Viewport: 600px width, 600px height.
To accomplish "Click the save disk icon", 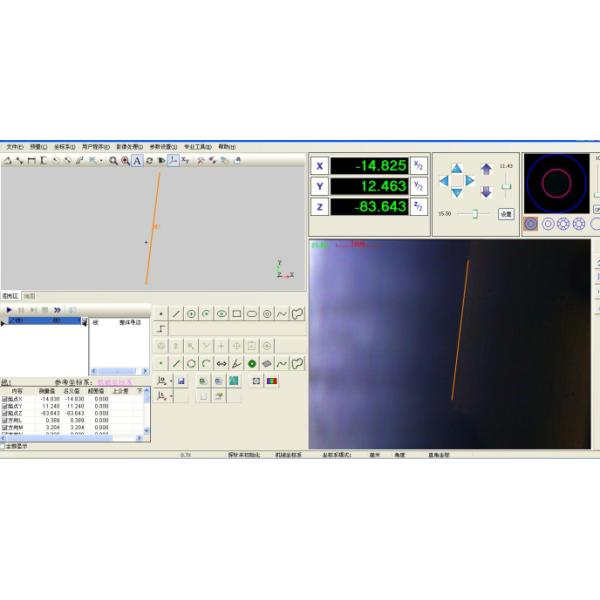I will (x=182, y=381).
